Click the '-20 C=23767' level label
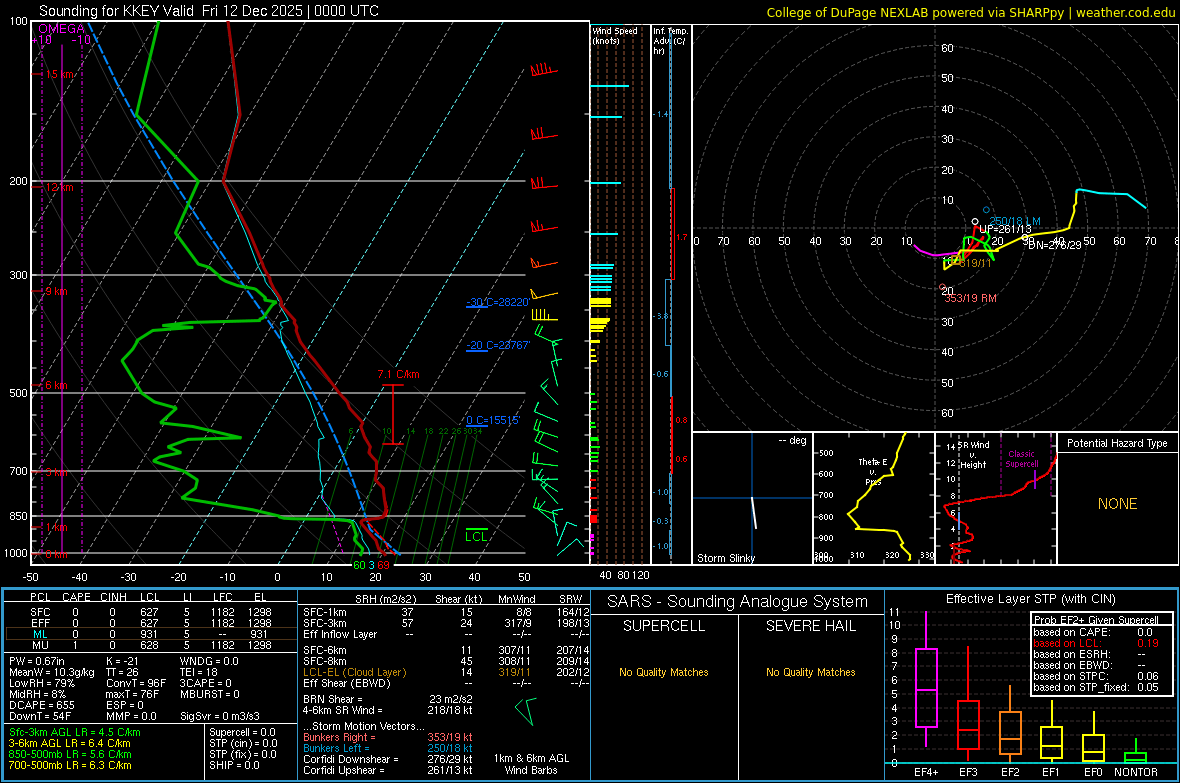This screenshot has height=783, width=1180. tap(498, 346)
